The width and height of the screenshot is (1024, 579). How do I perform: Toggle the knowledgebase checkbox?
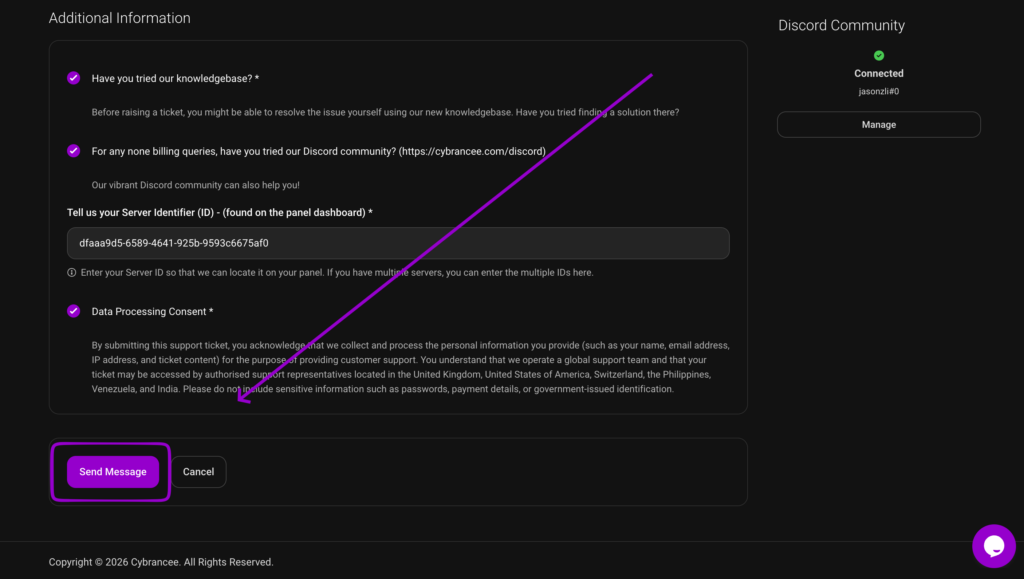coord(74,78)
